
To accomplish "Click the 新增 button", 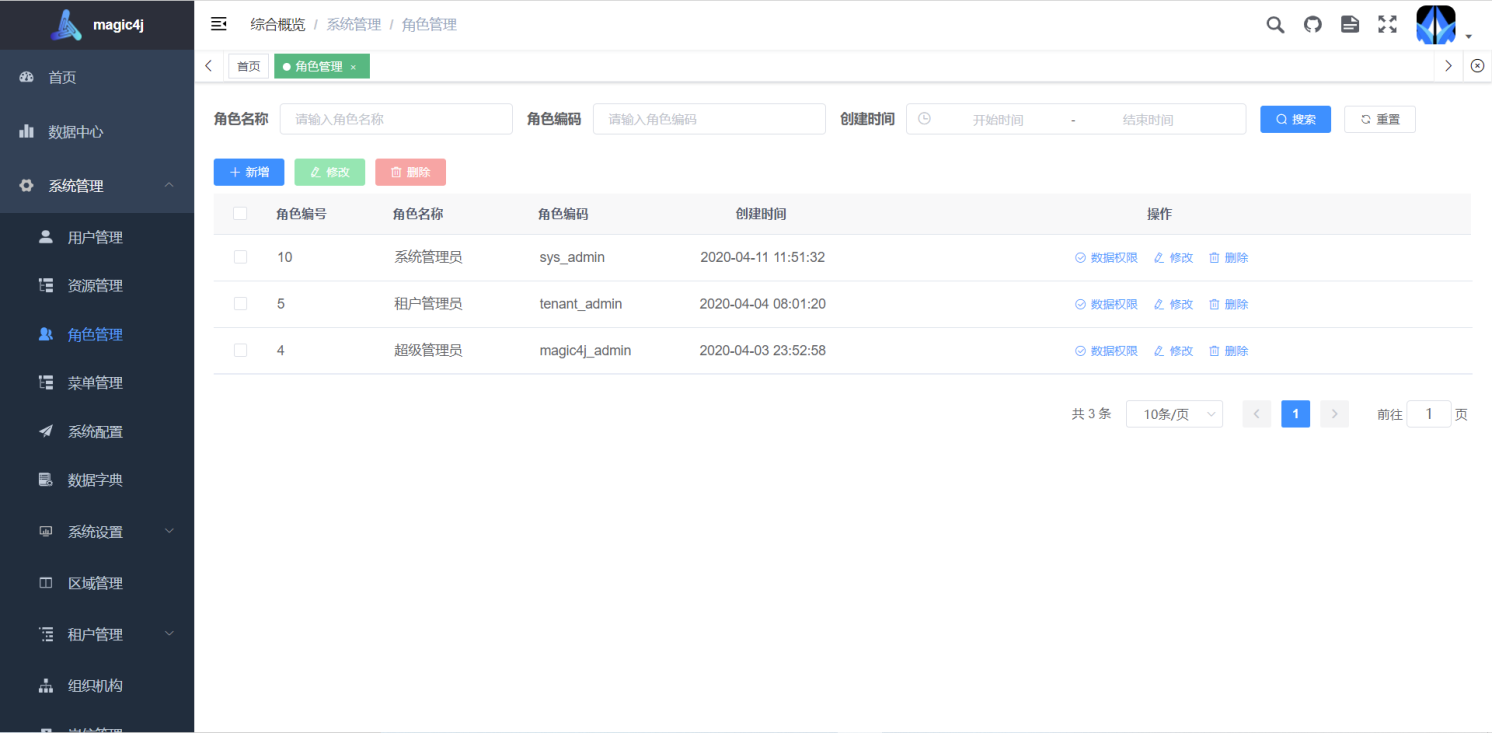I will (248, 171).
